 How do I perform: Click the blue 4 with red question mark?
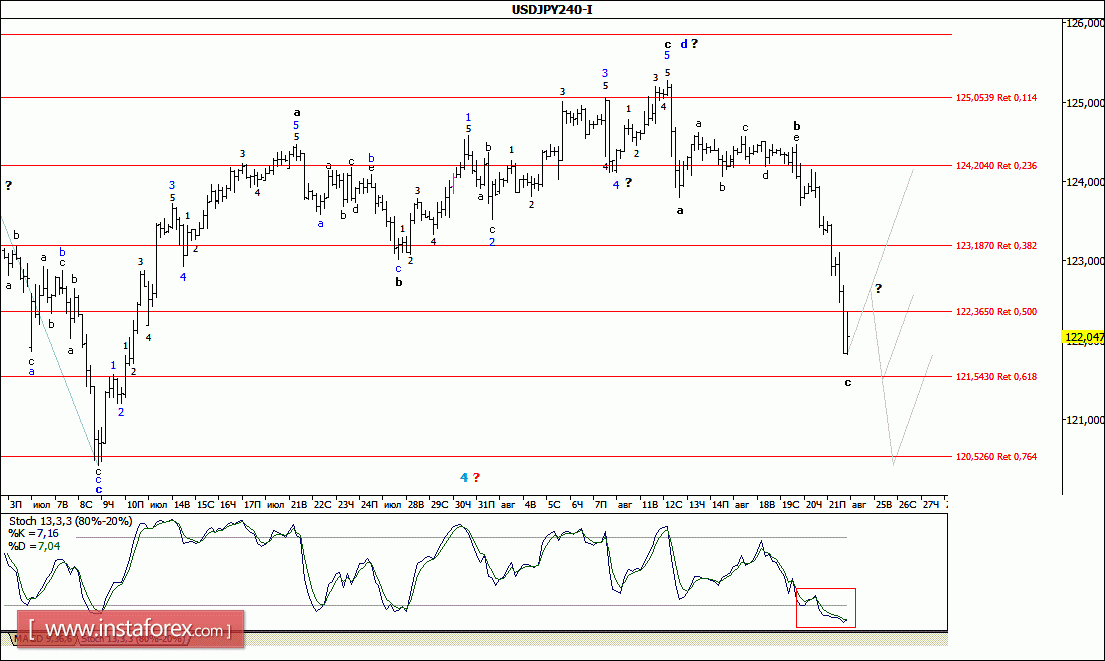point(470,477)
